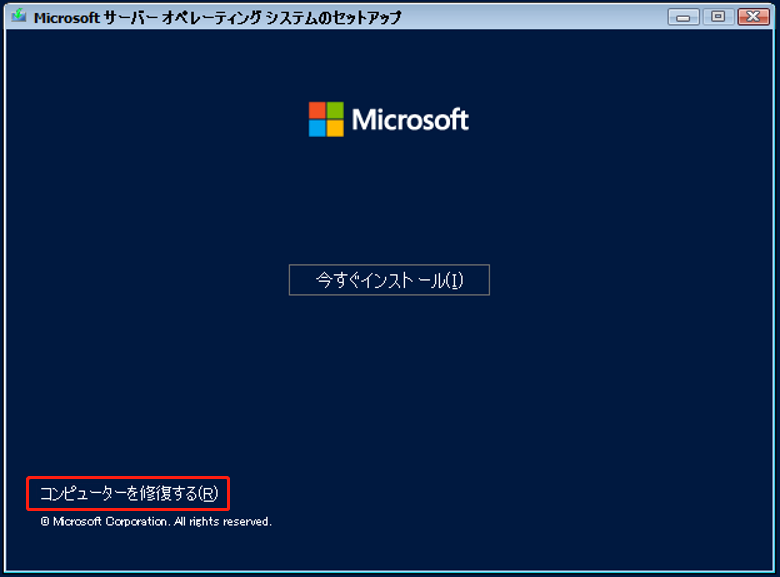This screenshot has height=577, width=780.
Task: Click the Microsoft Corporation copyright text
Action: coord(156,521)
